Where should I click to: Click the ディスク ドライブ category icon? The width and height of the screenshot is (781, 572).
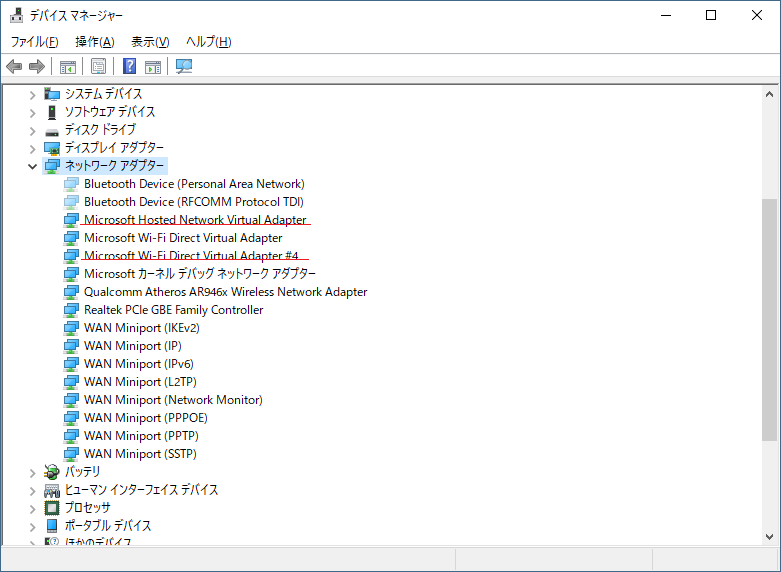tap(52, 132)
